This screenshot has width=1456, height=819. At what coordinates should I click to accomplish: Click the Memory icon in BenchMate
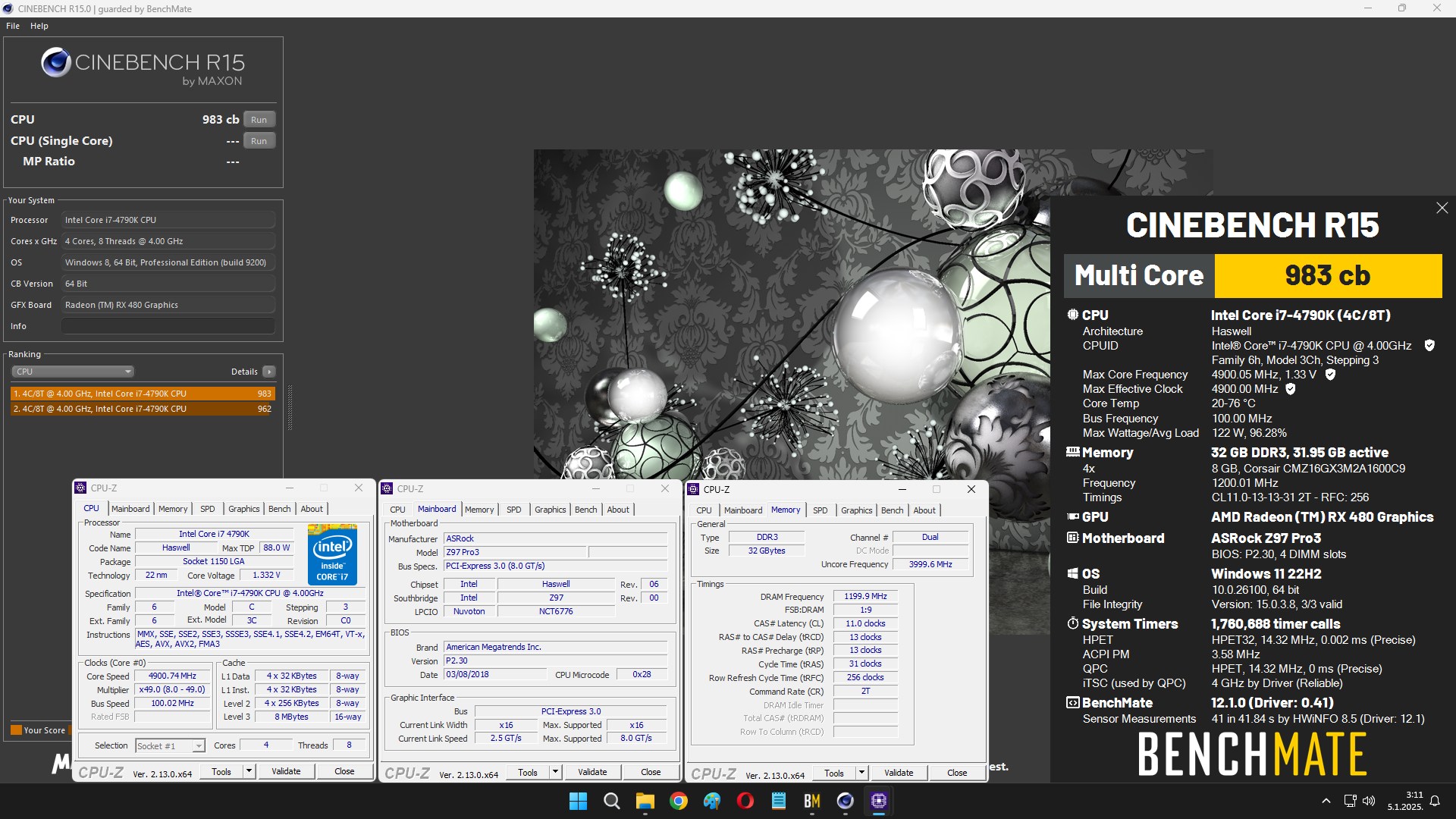(x=1072, y=452)
